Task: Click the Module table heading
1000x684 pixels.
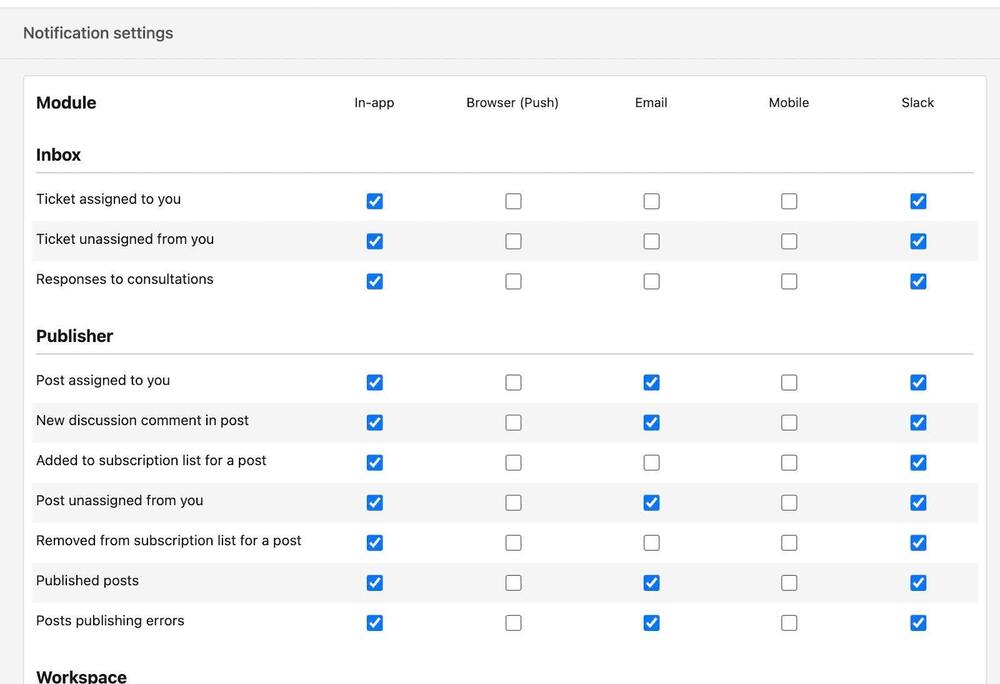Action: [x=66, y=103]
